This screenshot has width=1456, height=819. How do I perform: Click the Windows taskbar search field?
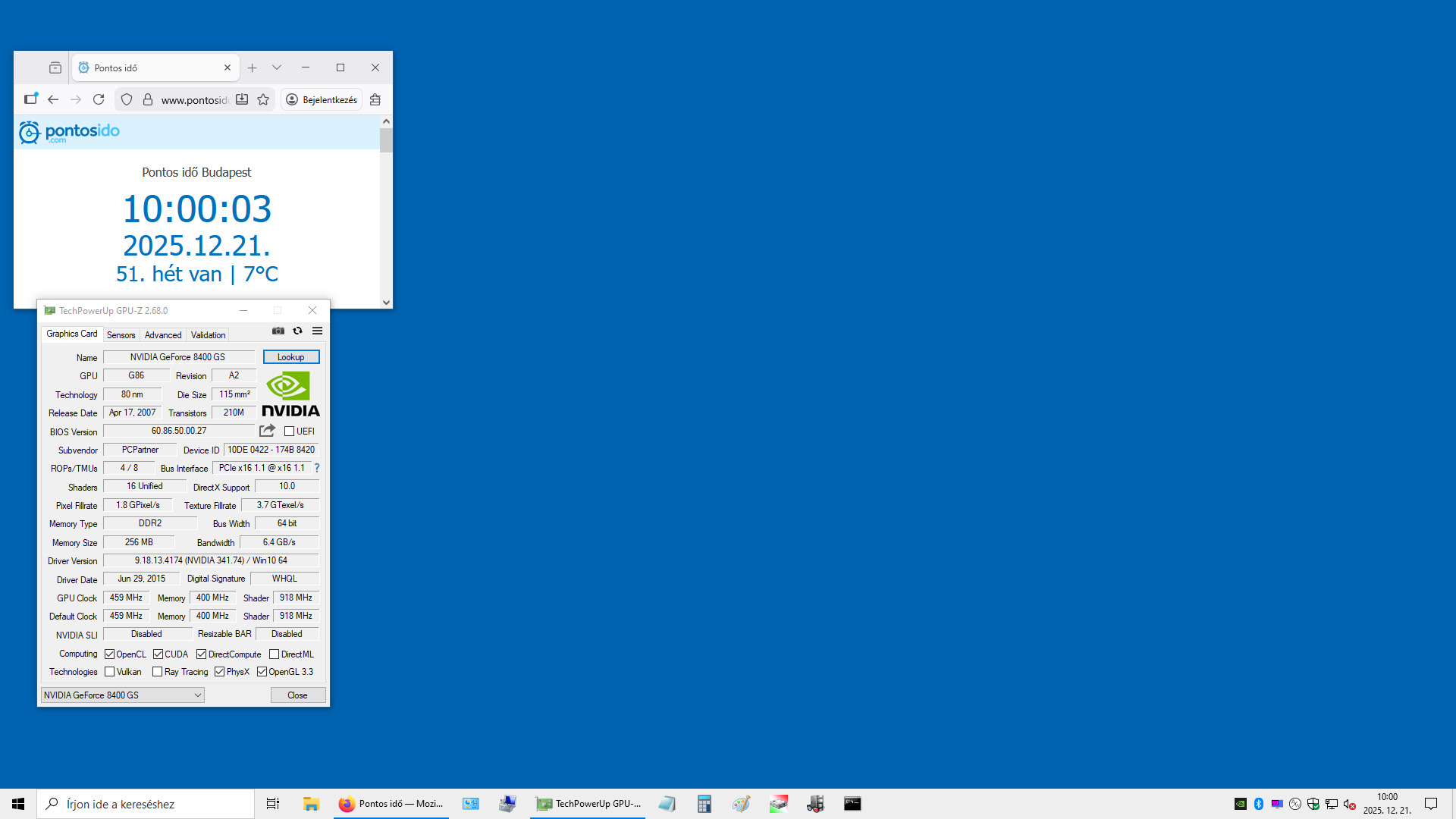click(146, 804)
